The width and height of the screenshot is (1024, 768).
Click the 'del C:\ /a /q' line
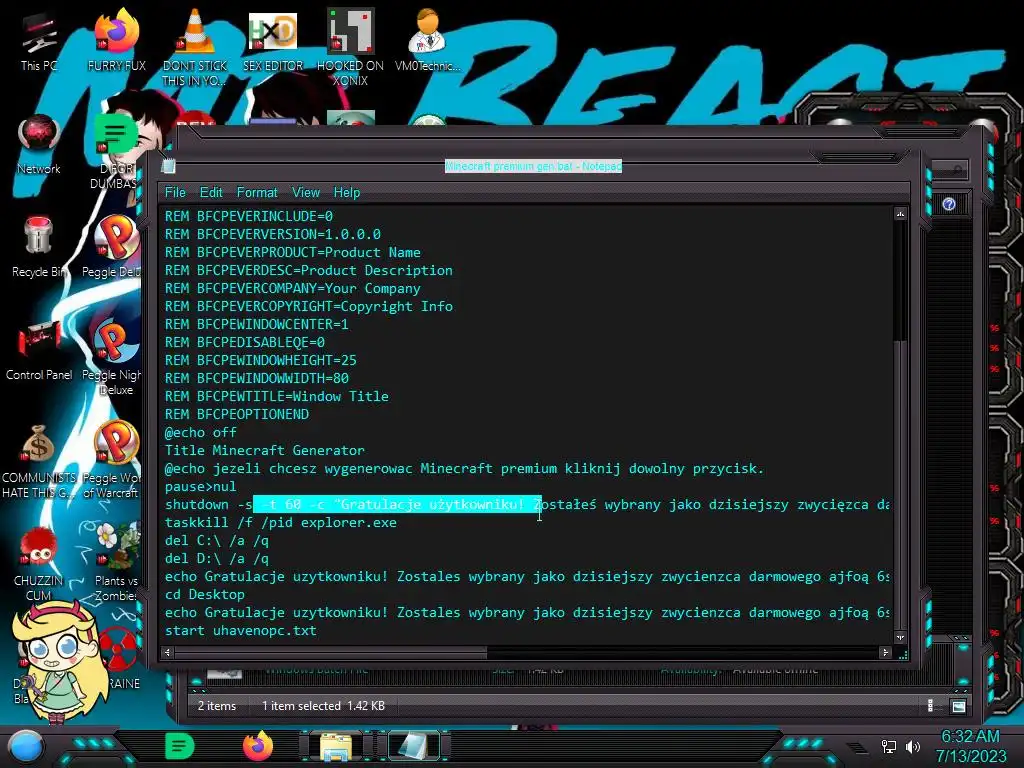[x=217, y=541]
